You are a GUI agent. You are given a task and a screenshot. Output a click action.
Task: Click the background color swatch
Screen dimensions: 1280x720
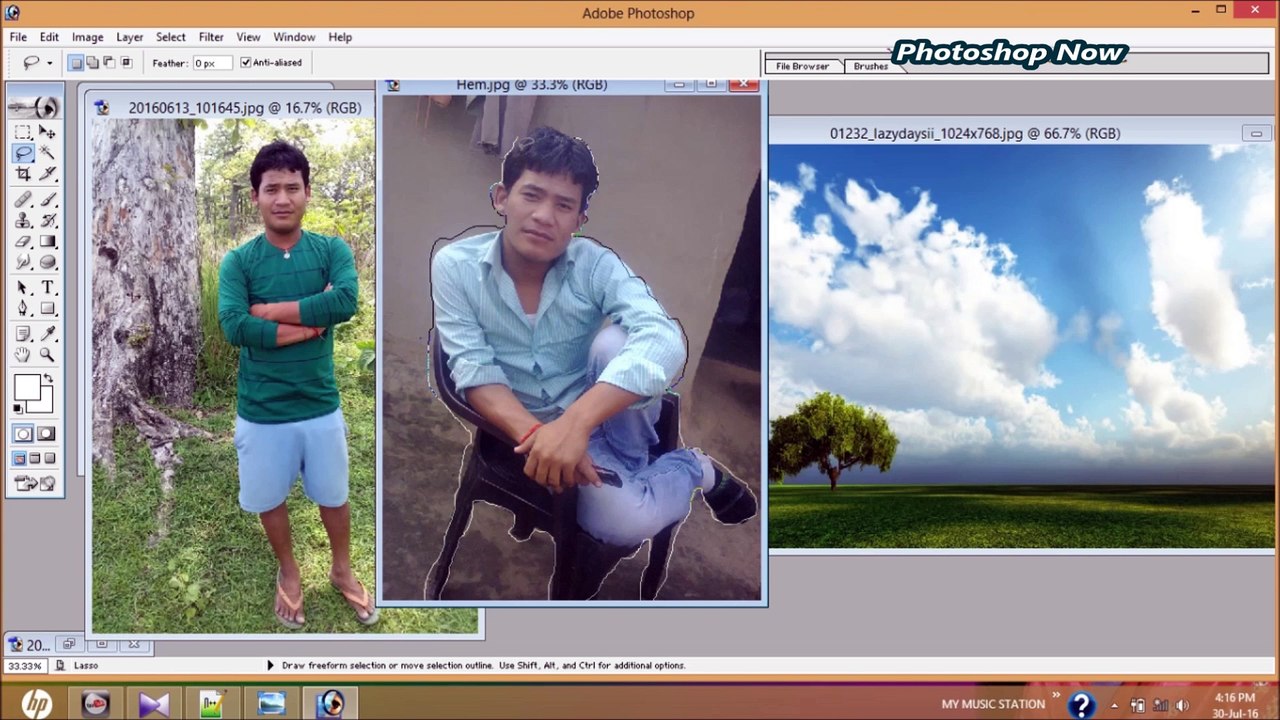(x=45, y=404)
